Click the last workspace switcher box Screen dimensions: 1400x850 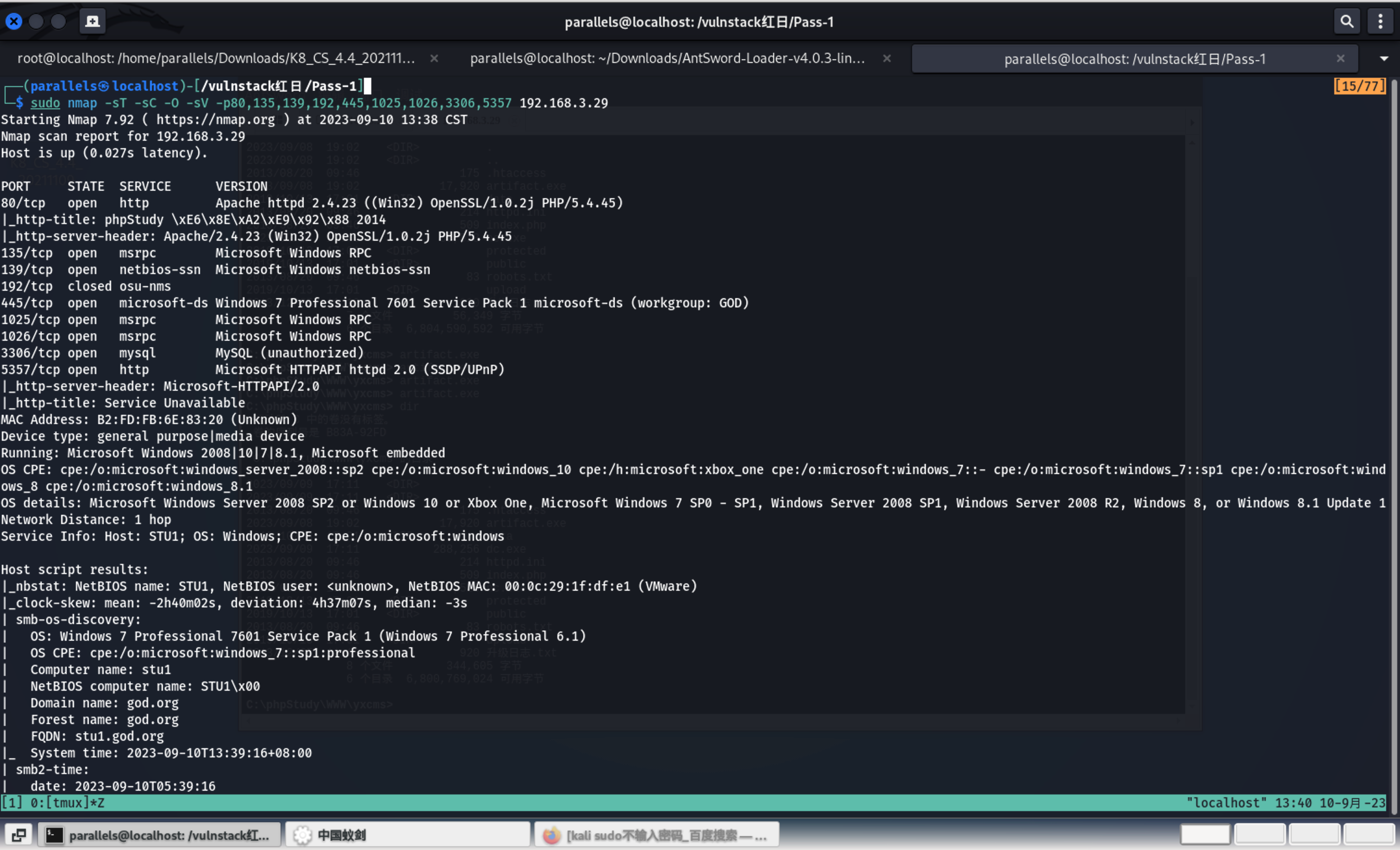pos(1369,835)
